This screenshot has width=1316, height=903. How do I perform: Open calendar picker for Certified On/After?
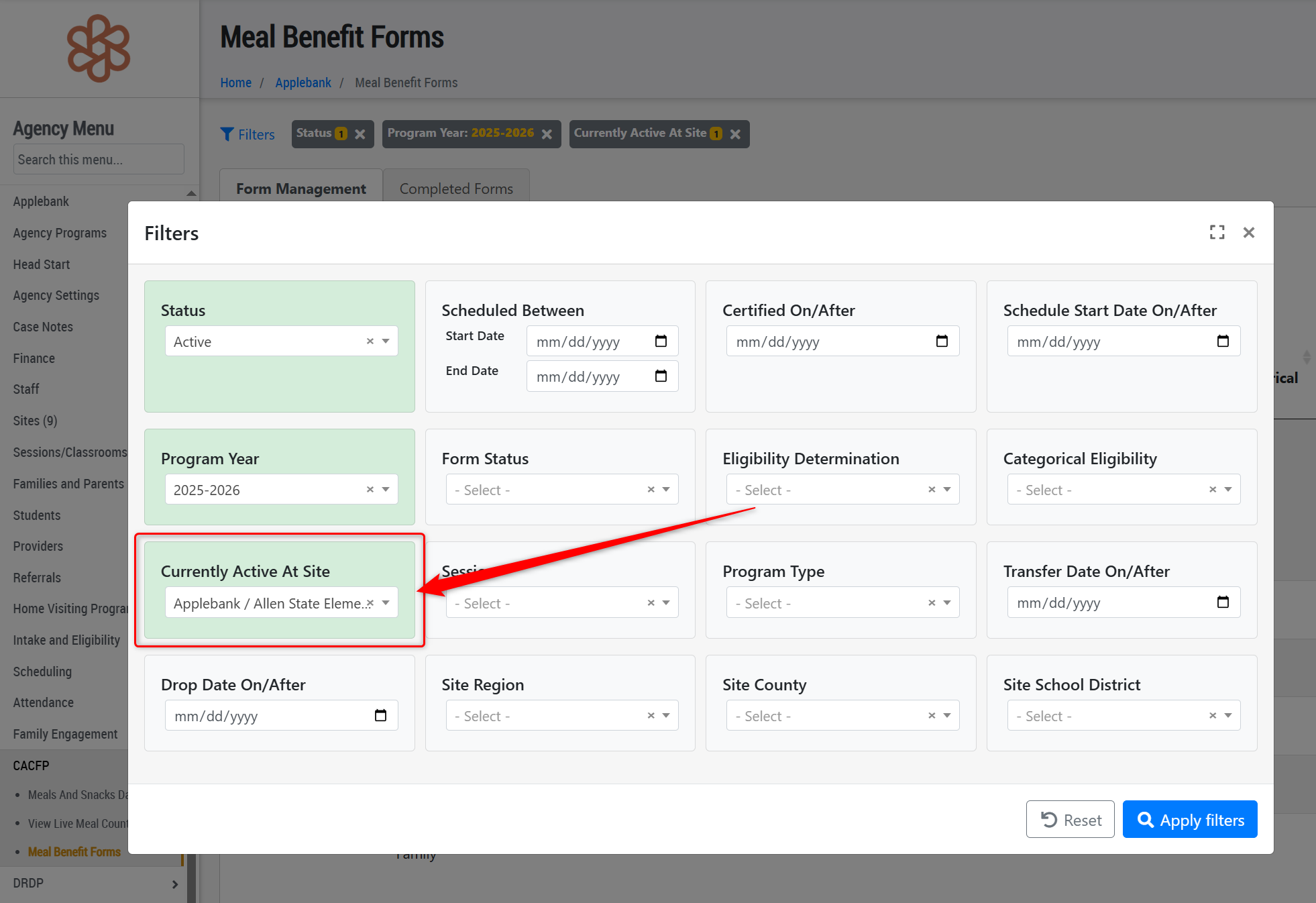(942, 341)
